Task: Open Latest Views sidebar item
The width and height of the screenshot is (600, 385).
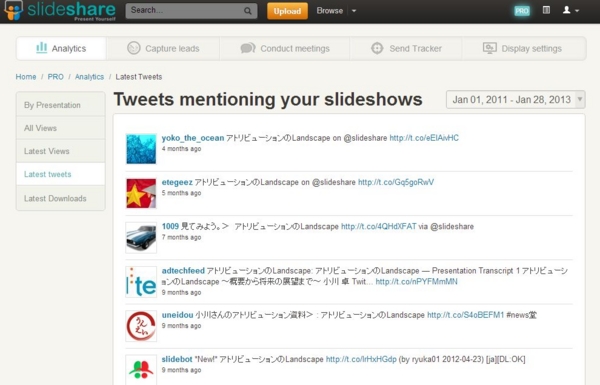Action: click(60, 151)
